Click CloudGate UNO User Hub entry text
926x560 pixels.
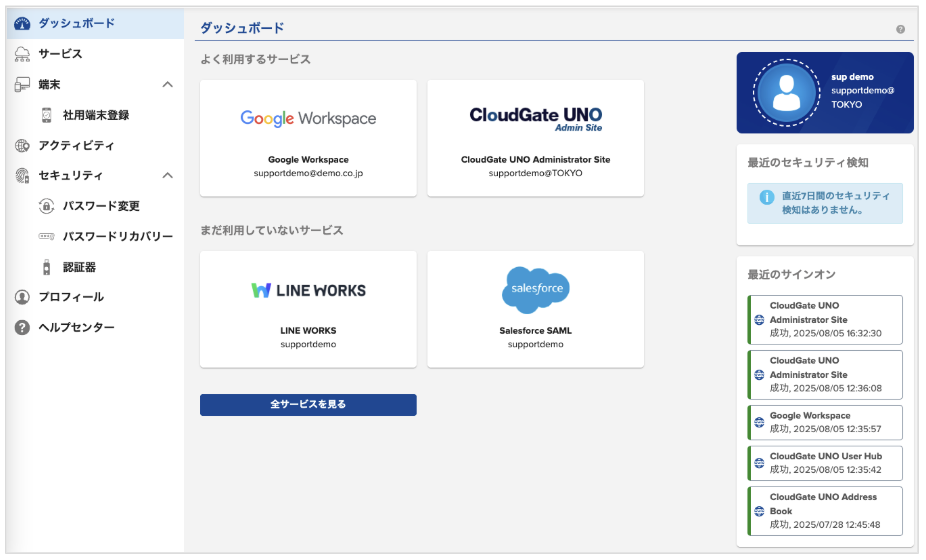coord(826,456)
